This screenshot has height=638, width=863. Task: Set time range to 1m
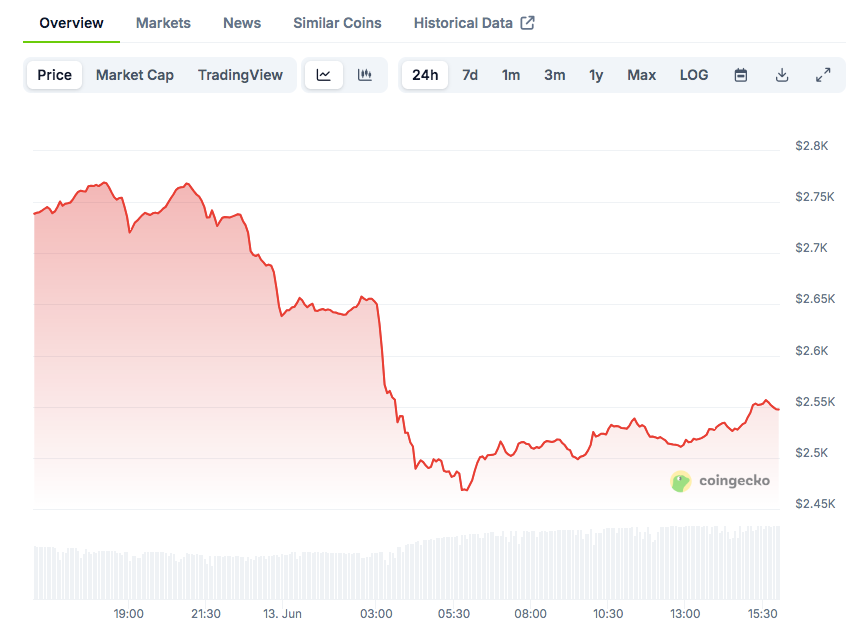(511, 75)
